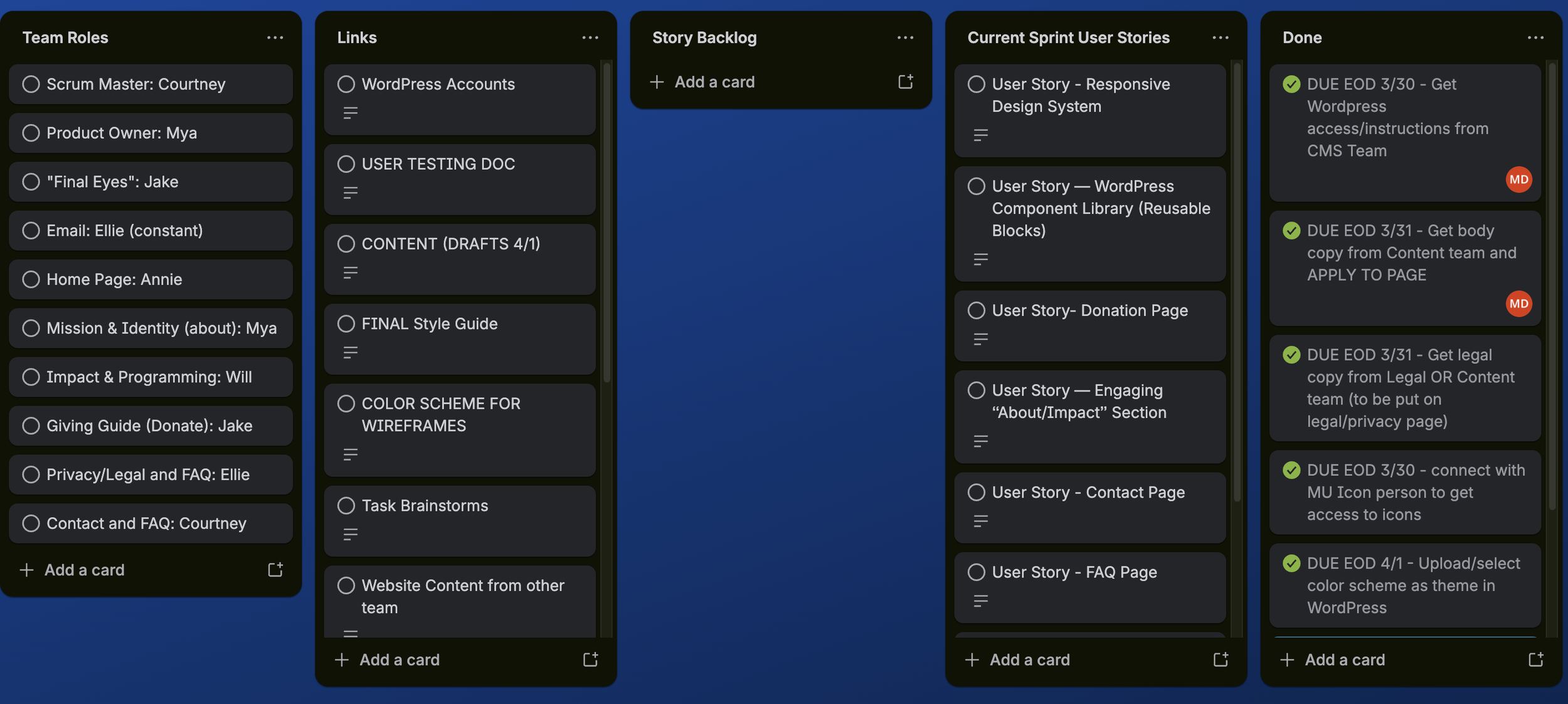Mark USER TESTING DOC card as complete

point(346,164)
